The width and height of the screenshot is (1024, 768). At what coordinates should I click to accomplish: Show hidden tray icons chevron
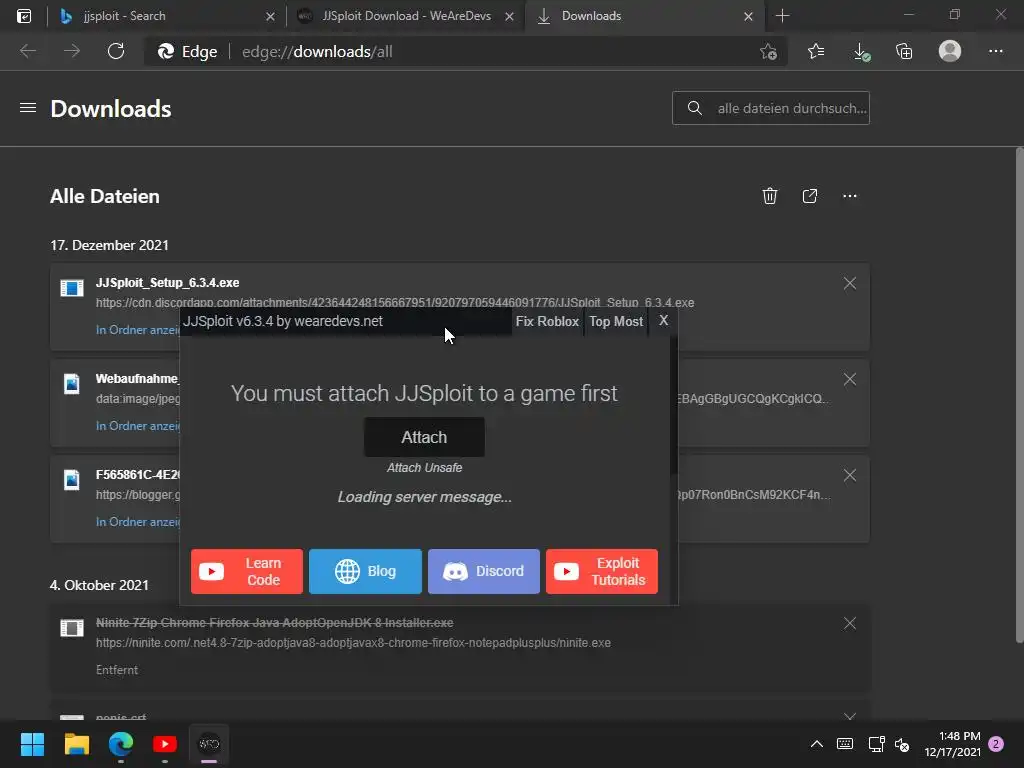[x=816, y=744]
